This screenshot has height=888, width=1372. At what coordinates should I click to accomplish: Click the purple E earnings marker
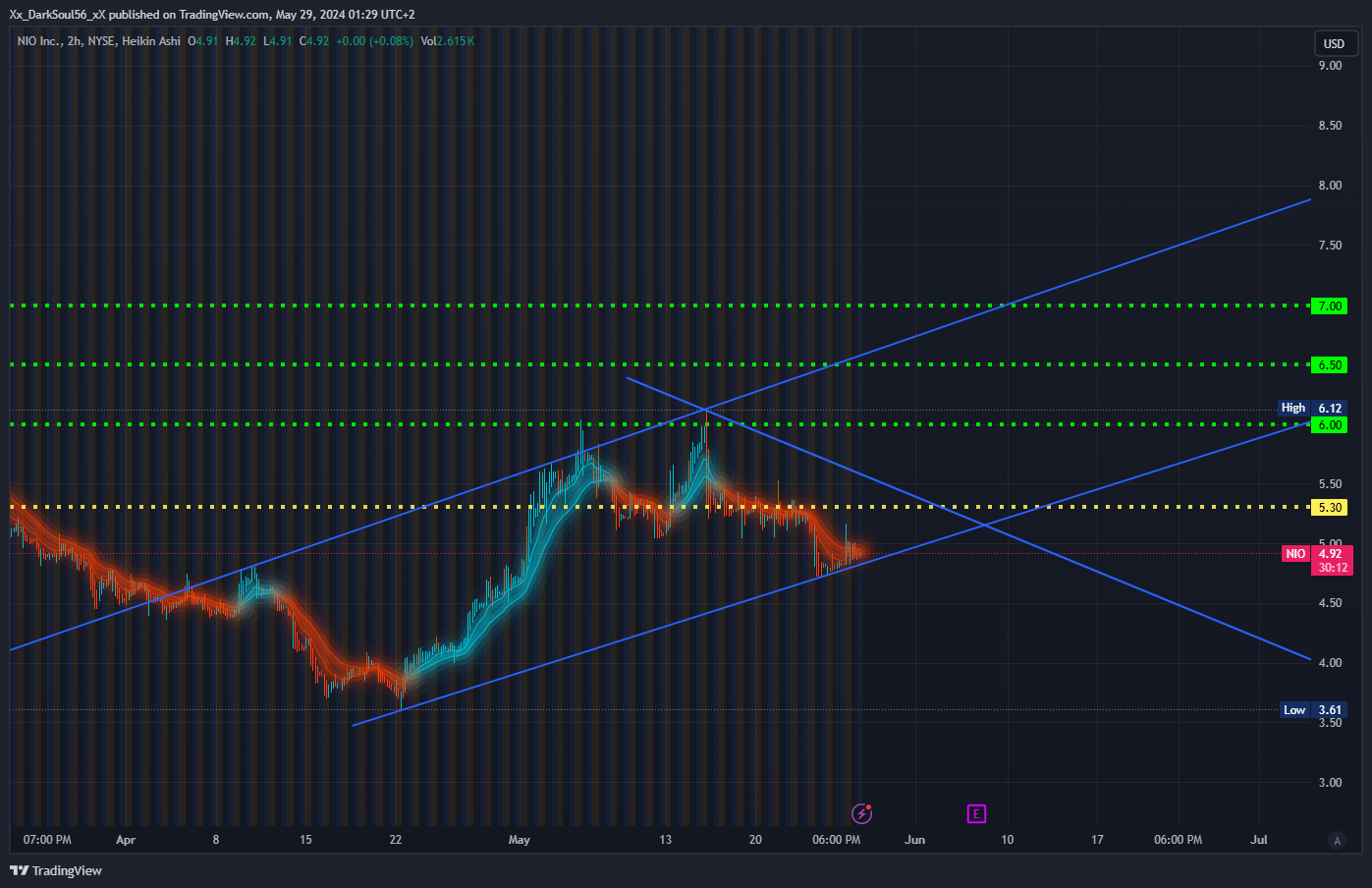tap(976, 813)
